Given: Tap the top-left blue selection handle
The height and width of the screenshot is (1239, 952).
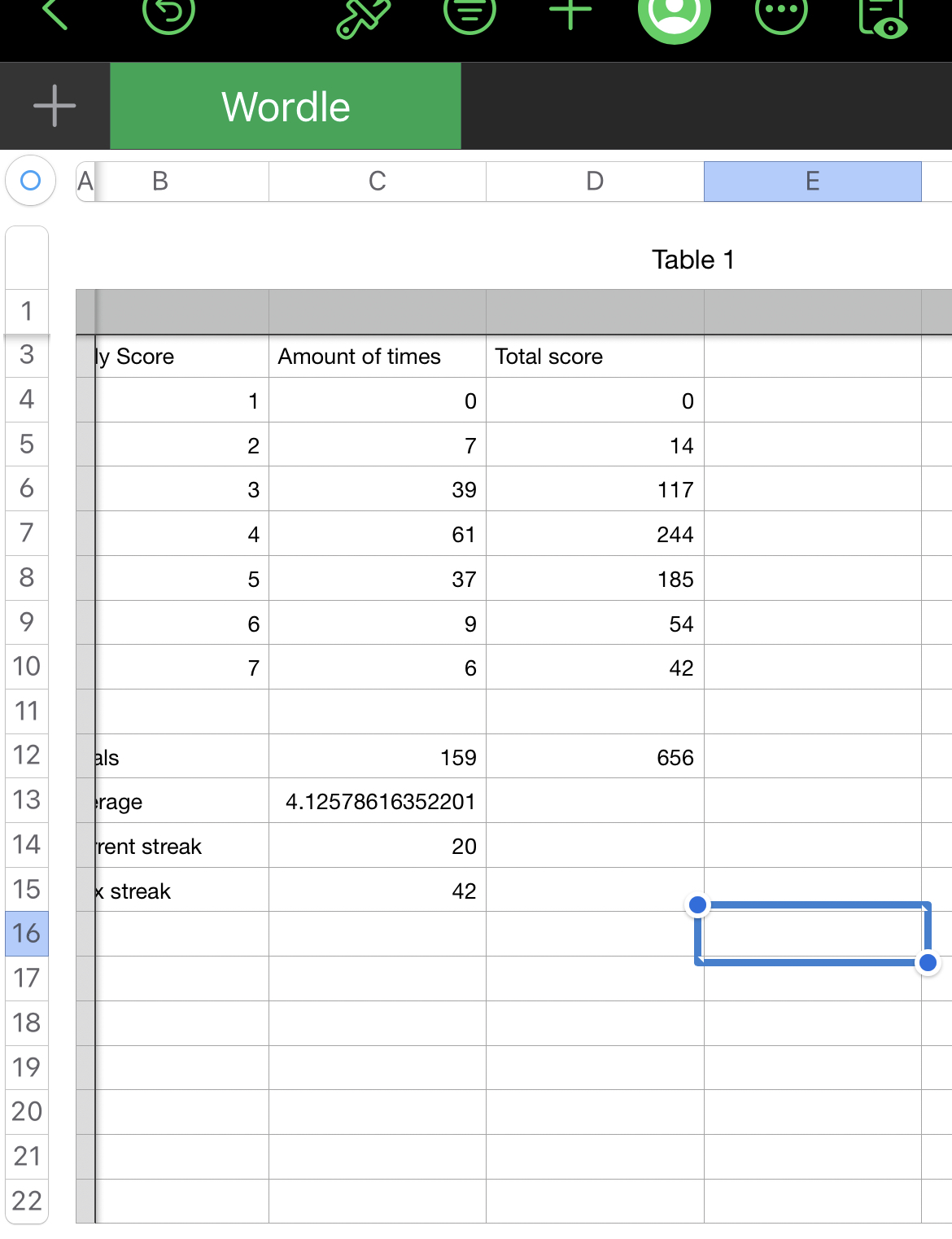Looking at the screenshot, I should click(697, 904).
